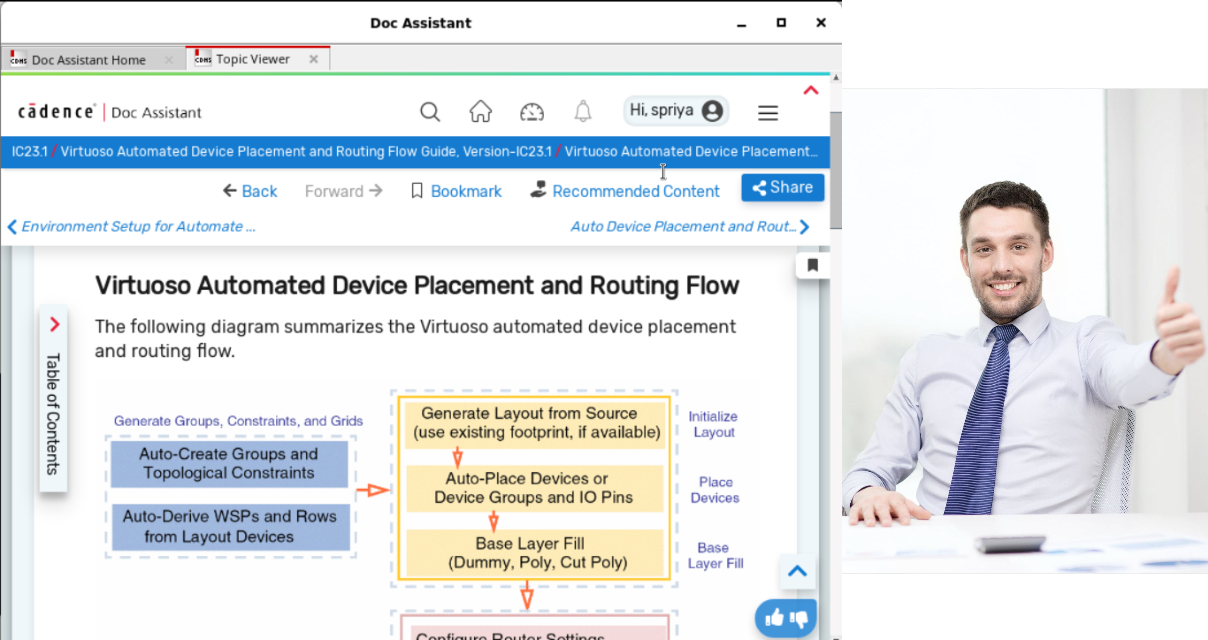Expand the Table of Contents panel
1208x640 pixels.
tap(53, 324)
